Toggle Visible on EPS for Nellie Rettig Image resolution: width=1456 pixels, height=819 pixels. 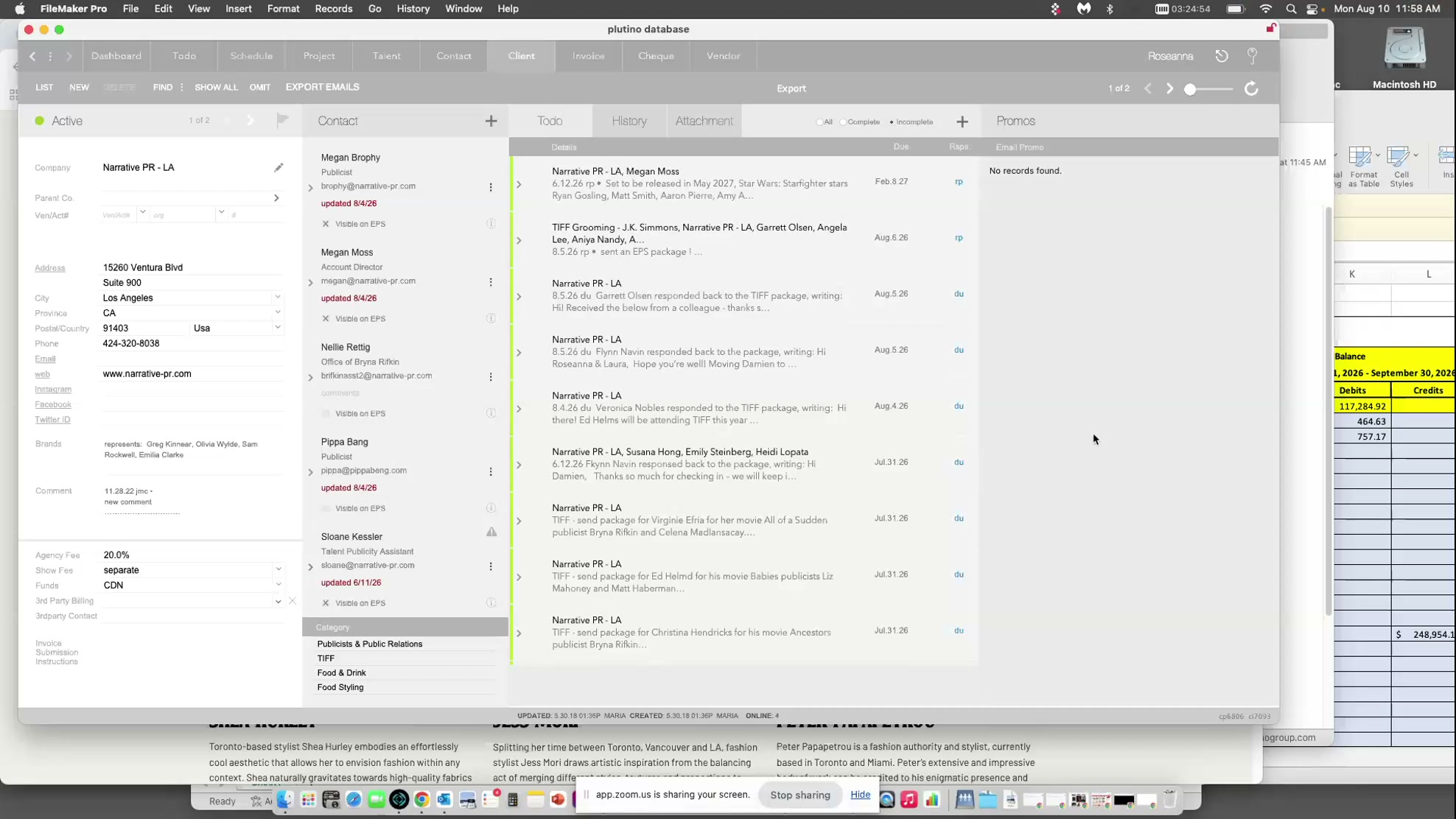pyautogui.click(x=326, y=413)
